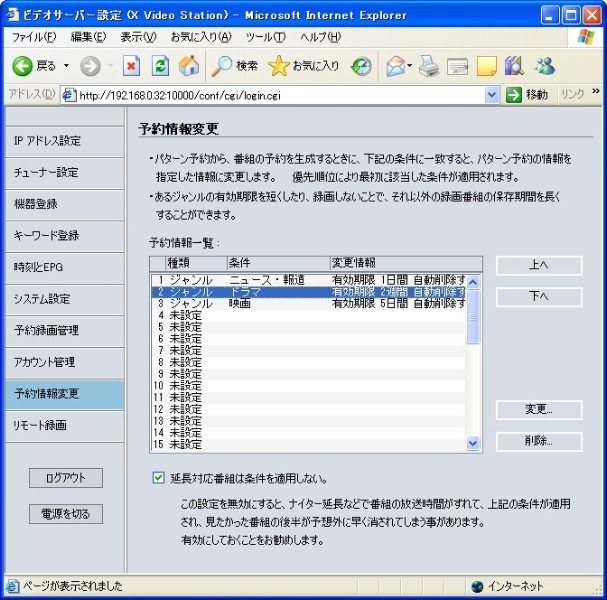Open the 編集(E) menu
Image resolution: width=607 pixels, height=600 pixels.
coord(88,37)
